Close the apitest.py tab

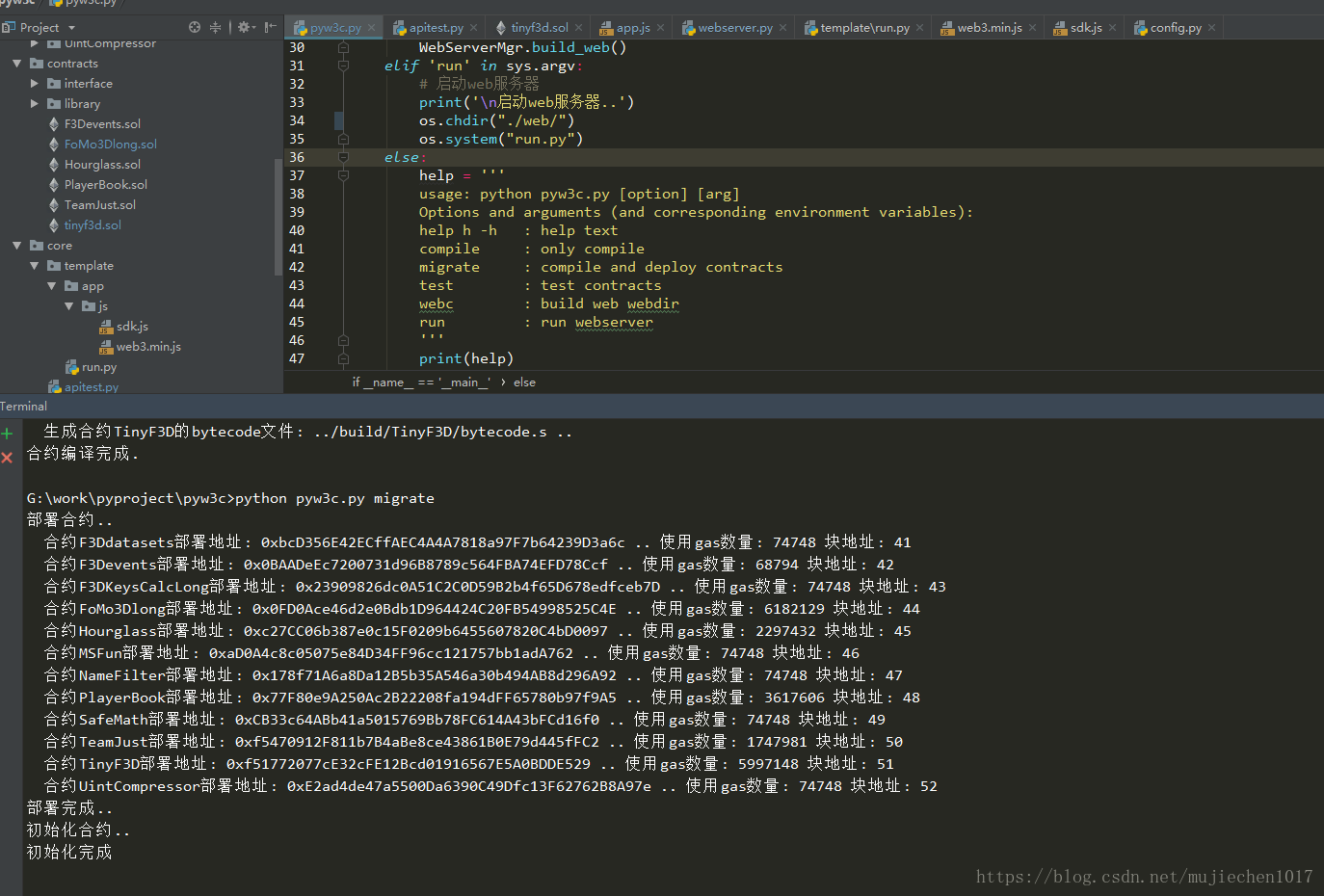(x=473, y=28)
